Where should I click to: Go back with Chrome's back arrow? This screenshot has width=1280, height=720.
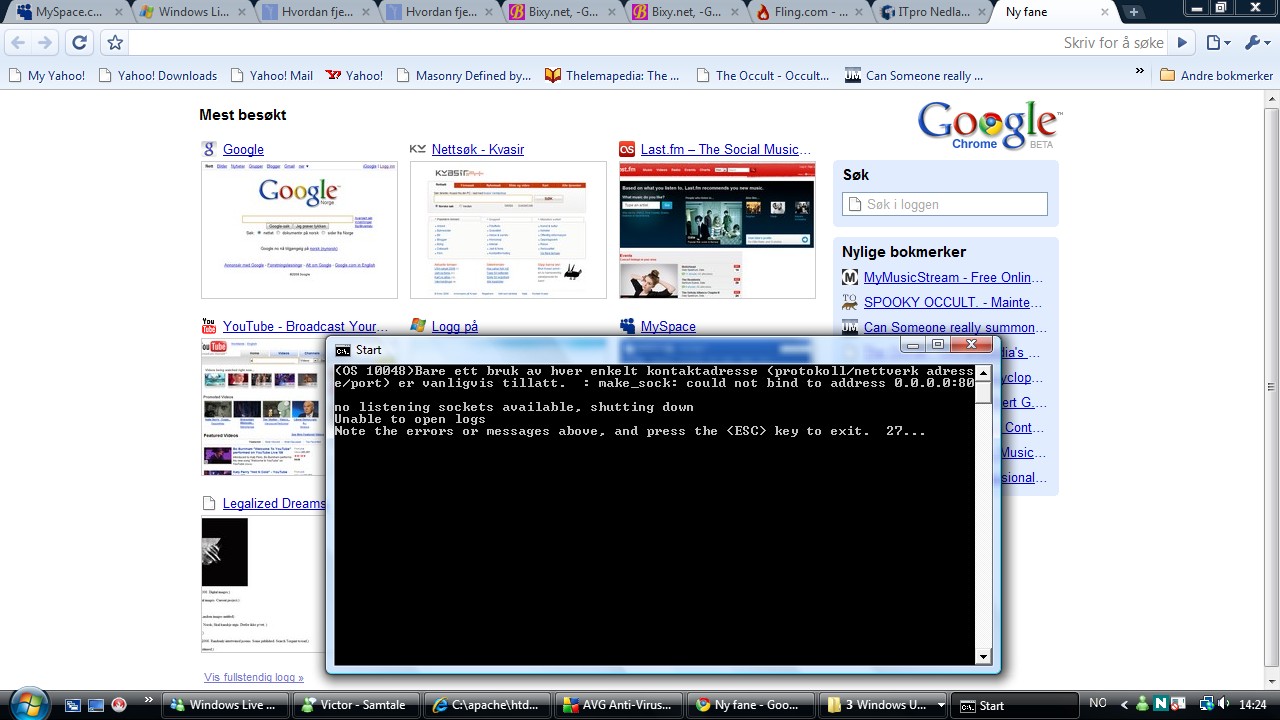pos(18,43)
